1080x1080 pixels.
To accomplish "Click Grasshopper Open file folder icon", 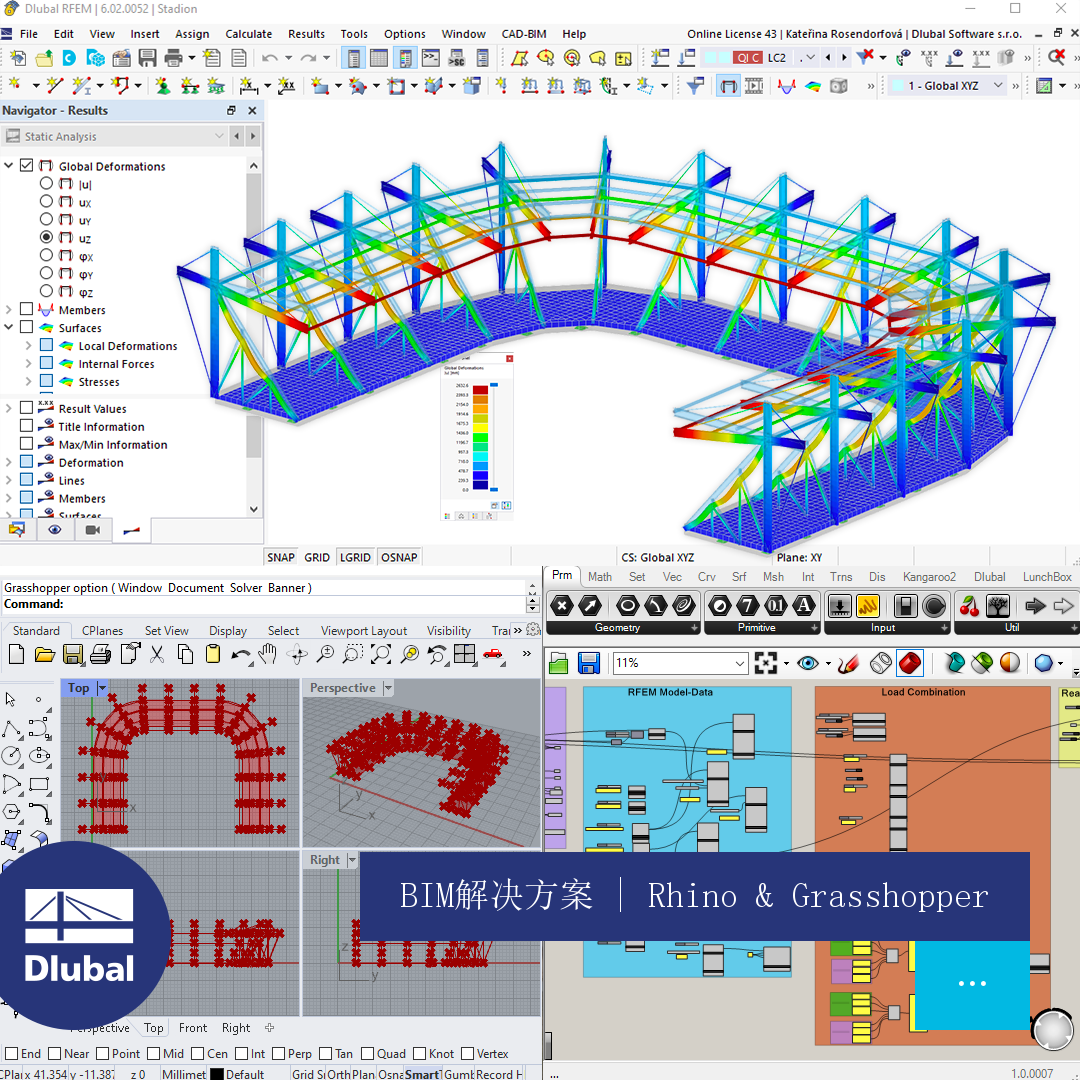I will [559, 663].
